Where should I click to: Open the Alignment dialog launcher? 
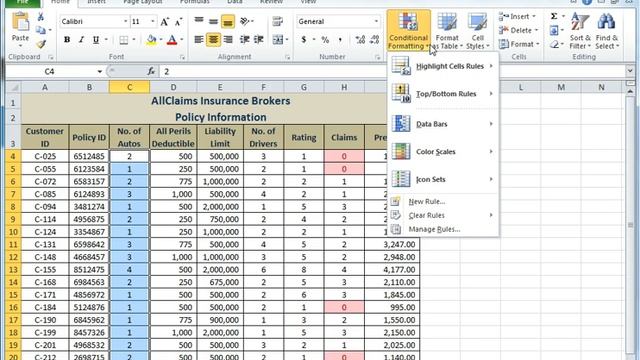[x=287, y=57]
